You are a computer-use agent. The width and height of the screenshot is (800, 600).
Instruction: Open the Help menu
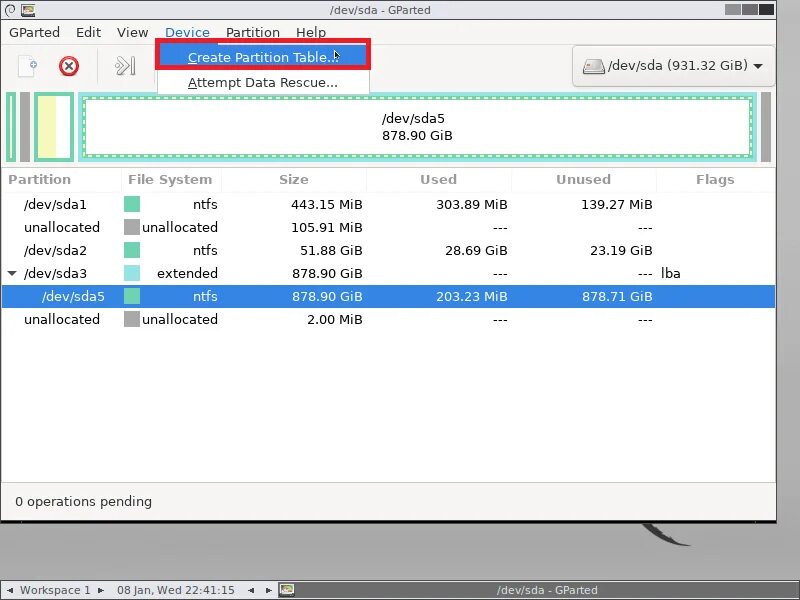tap(311, 32)
